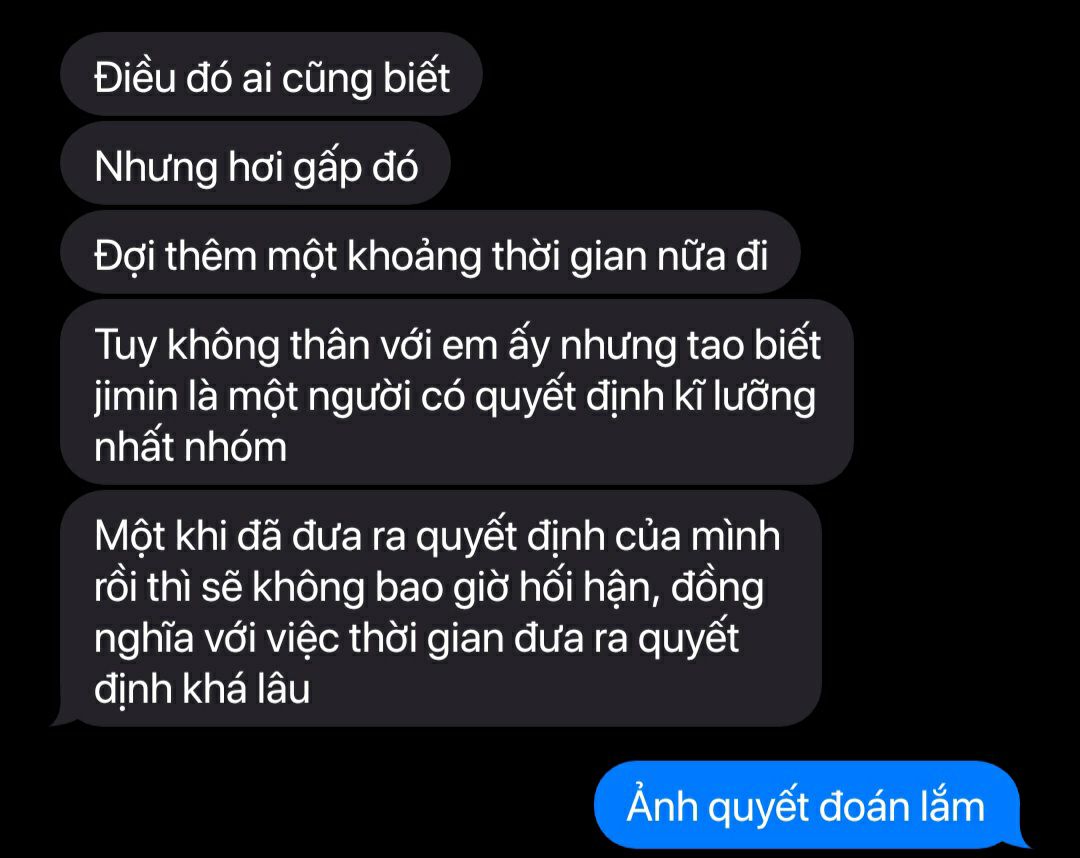Click the name "jimin" in the gray message
Viewport: 1080px width, 858px height.
click(x=136, y=397)
